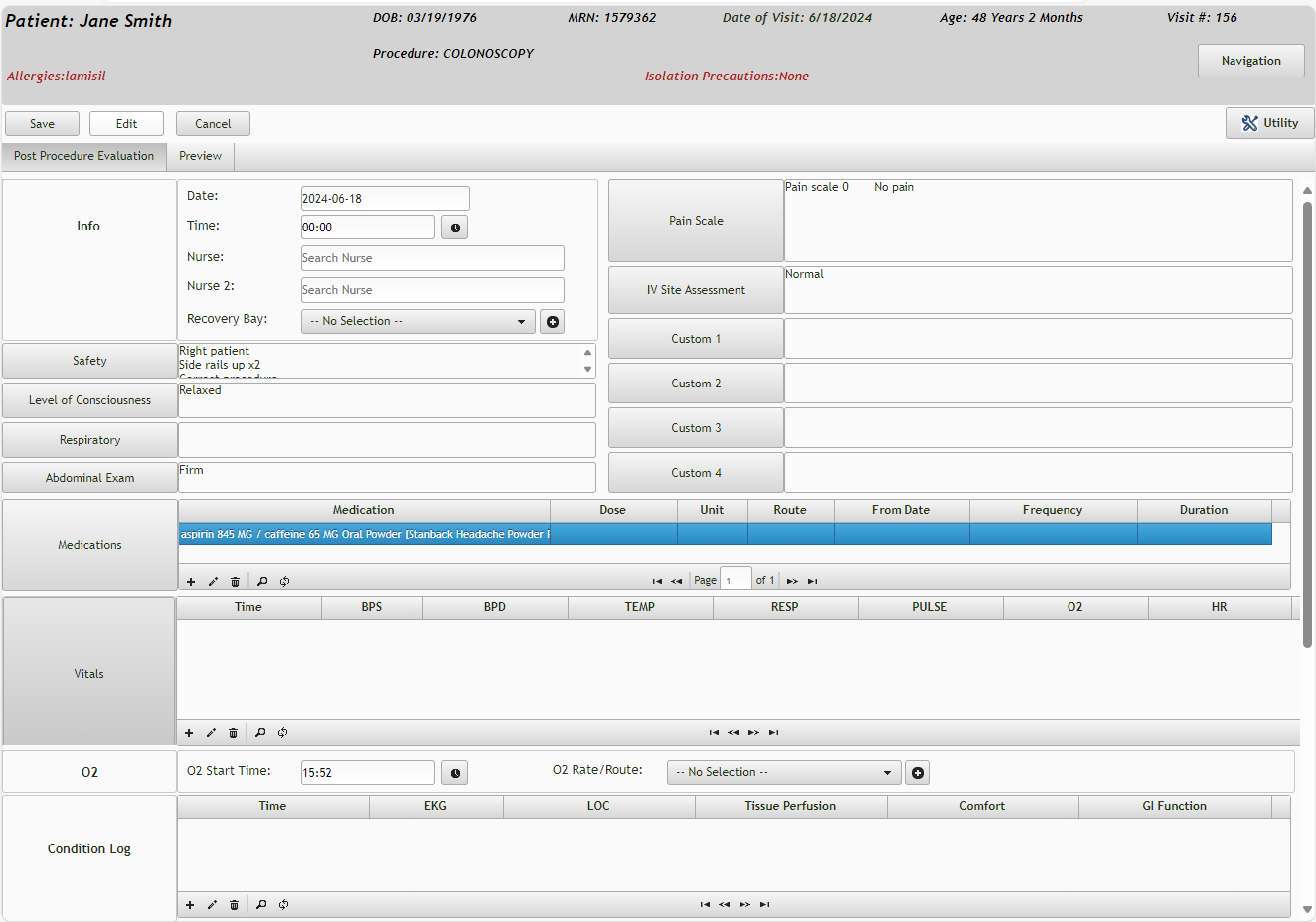Viewport: 1316px width, 922px height.
Task: Edit selected row in Vitals grid
Action: 211,733
